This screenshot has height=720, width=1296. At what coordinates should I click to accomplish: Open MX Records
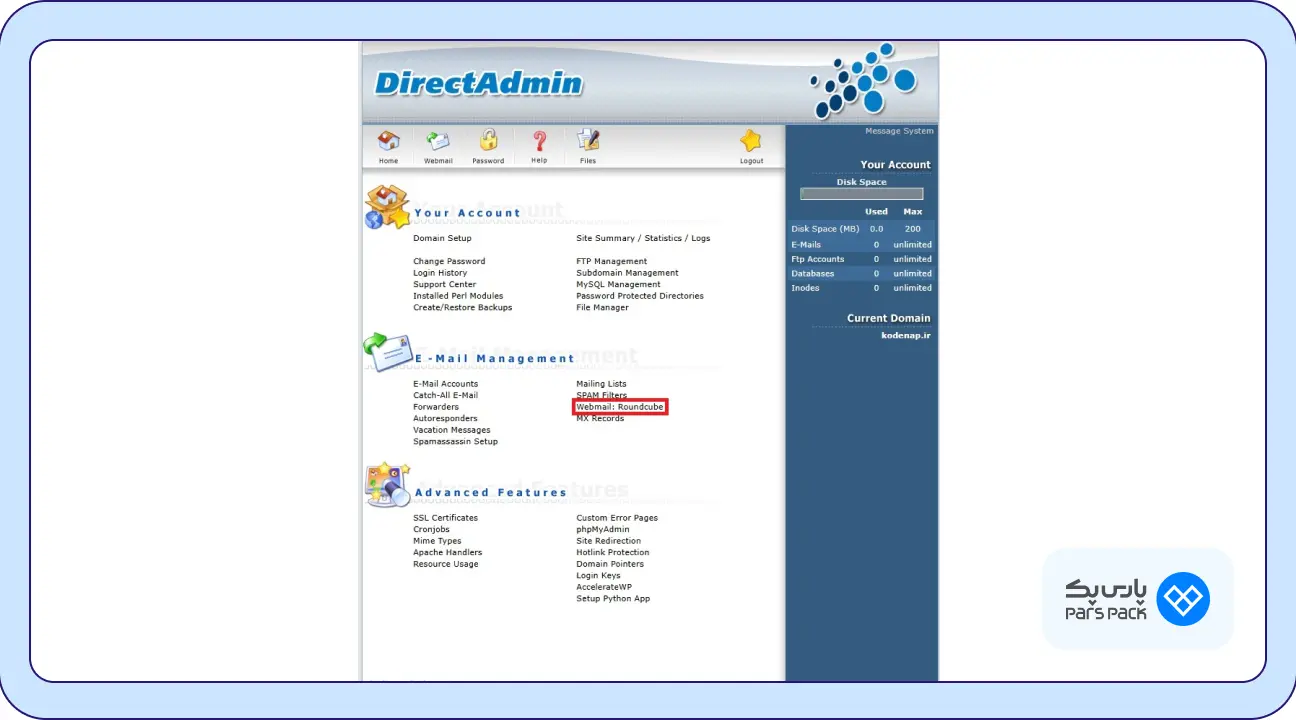[600, 418]
